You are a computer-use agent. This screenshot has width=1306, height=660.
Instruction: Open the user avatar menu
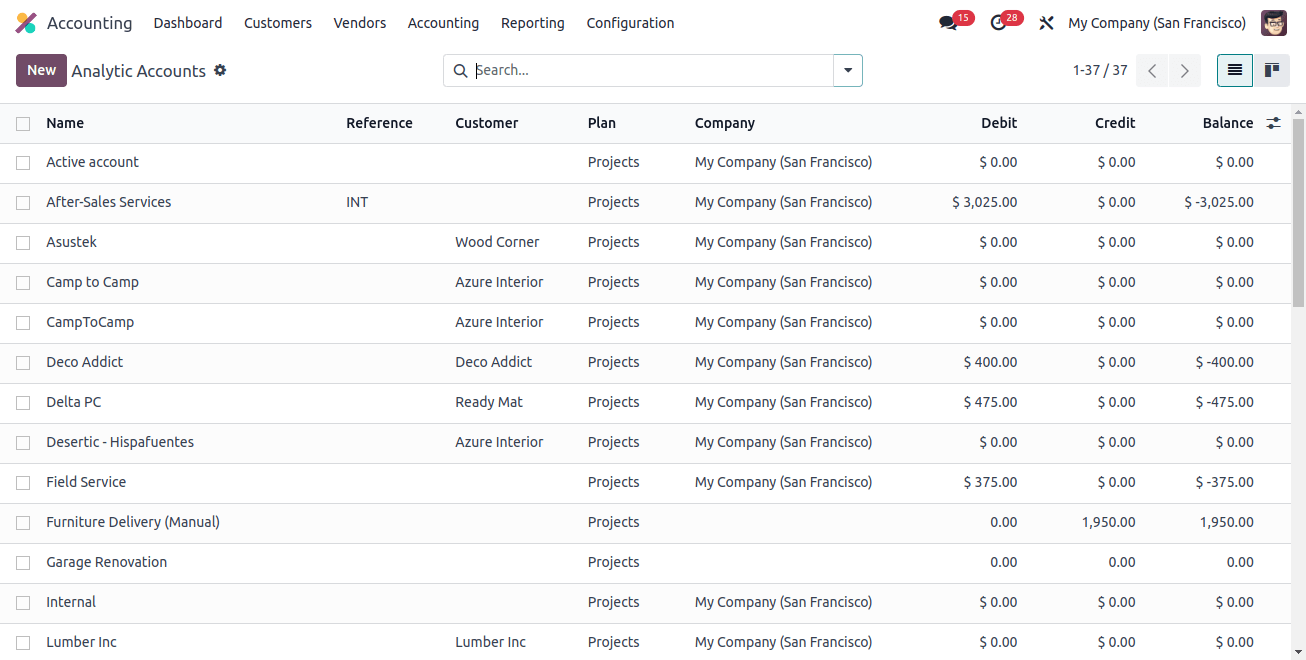click(1274, 23)
